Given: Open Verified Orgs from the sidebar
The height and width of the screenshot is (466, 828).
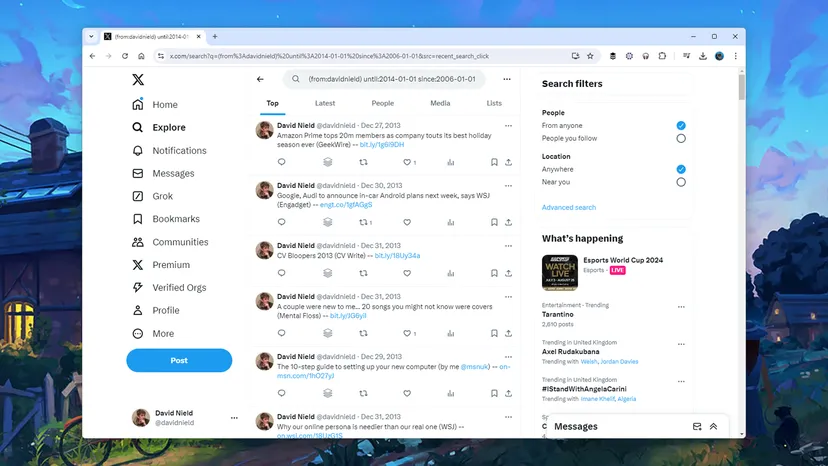Looking at the screenshot, I should tap(168, 287).
